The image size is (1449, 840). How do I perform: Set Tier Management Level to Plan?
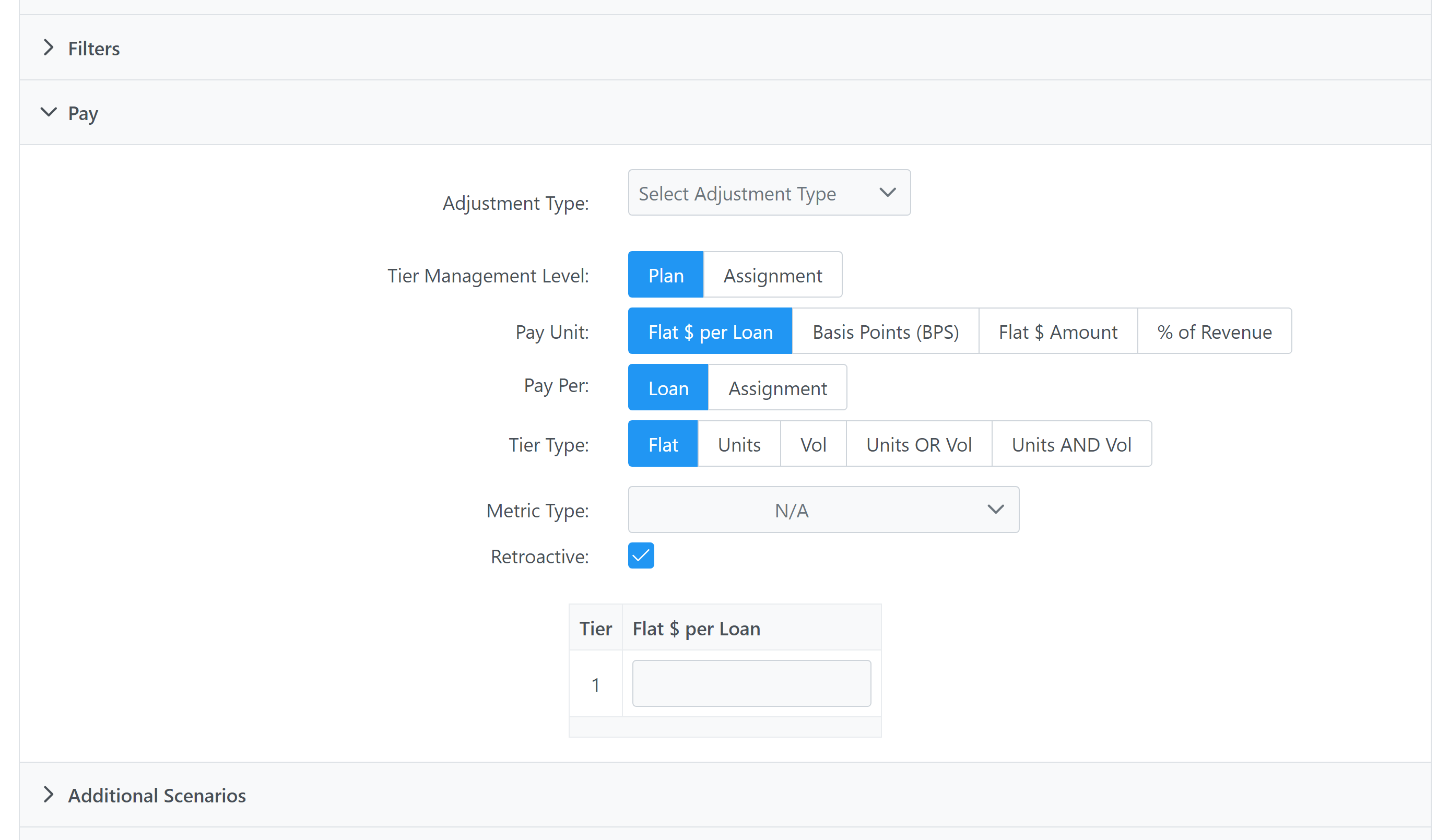(x=665, y=275)
